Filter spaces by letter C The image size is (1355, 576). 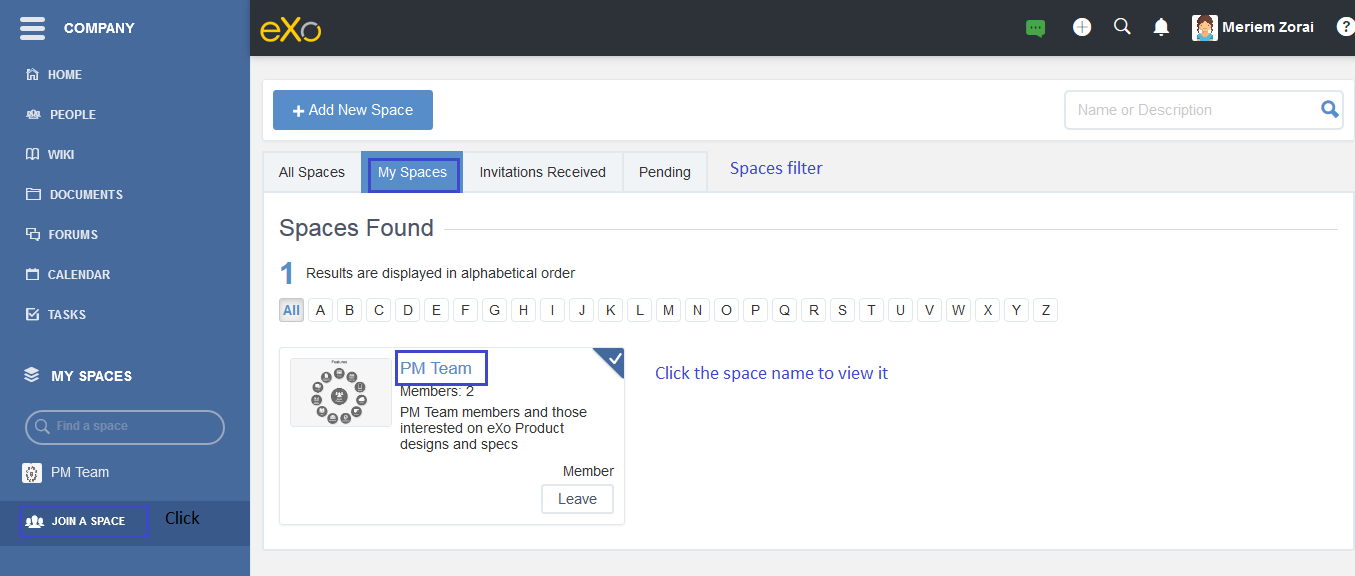click(378, 310)
